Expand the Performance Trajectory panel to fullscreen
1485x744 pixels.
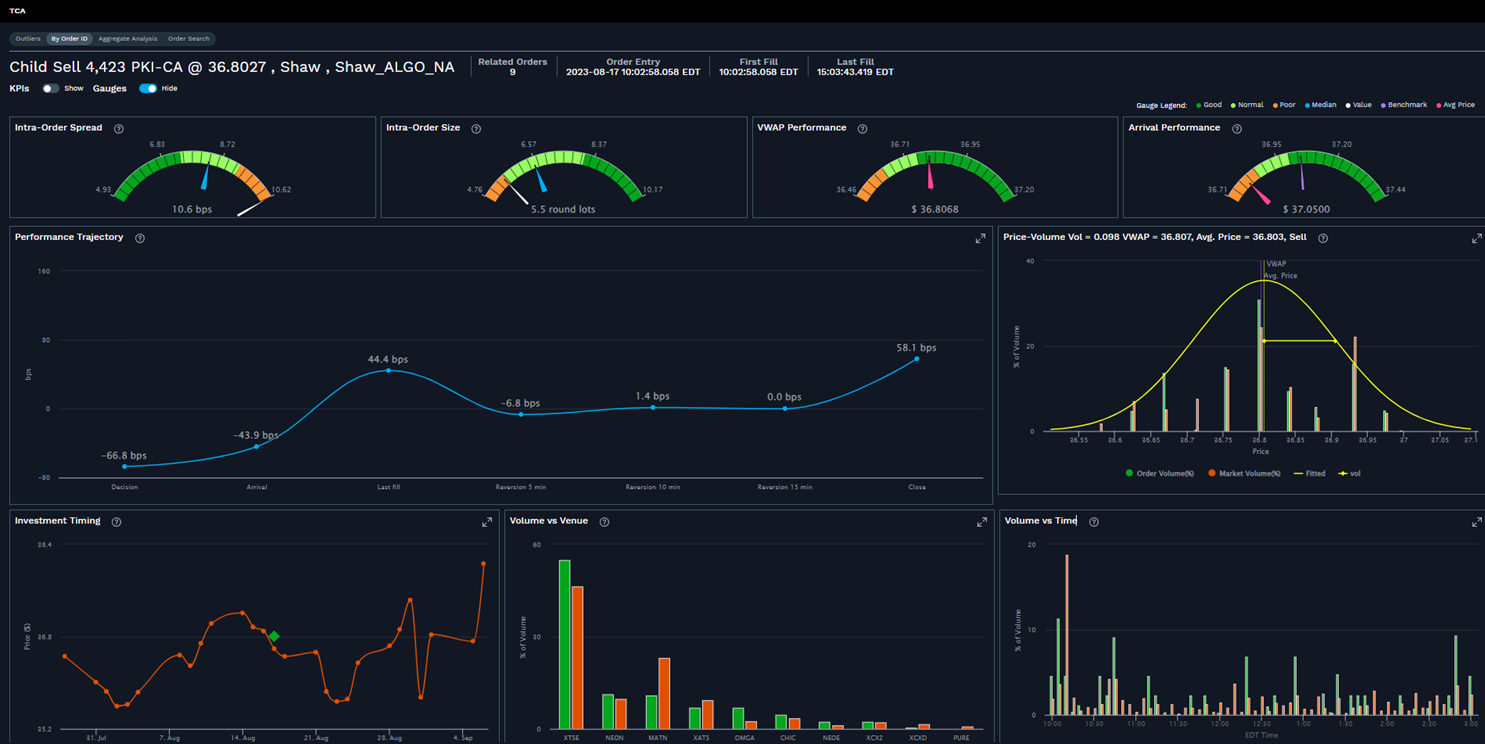point(980,238)
